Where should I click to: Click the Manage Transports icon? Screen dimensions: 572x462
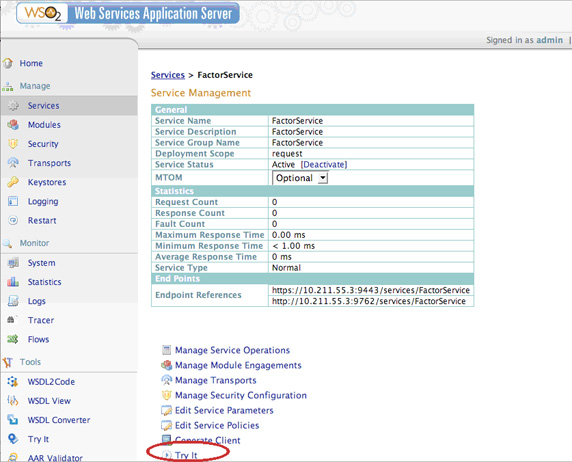pos(166,380)
